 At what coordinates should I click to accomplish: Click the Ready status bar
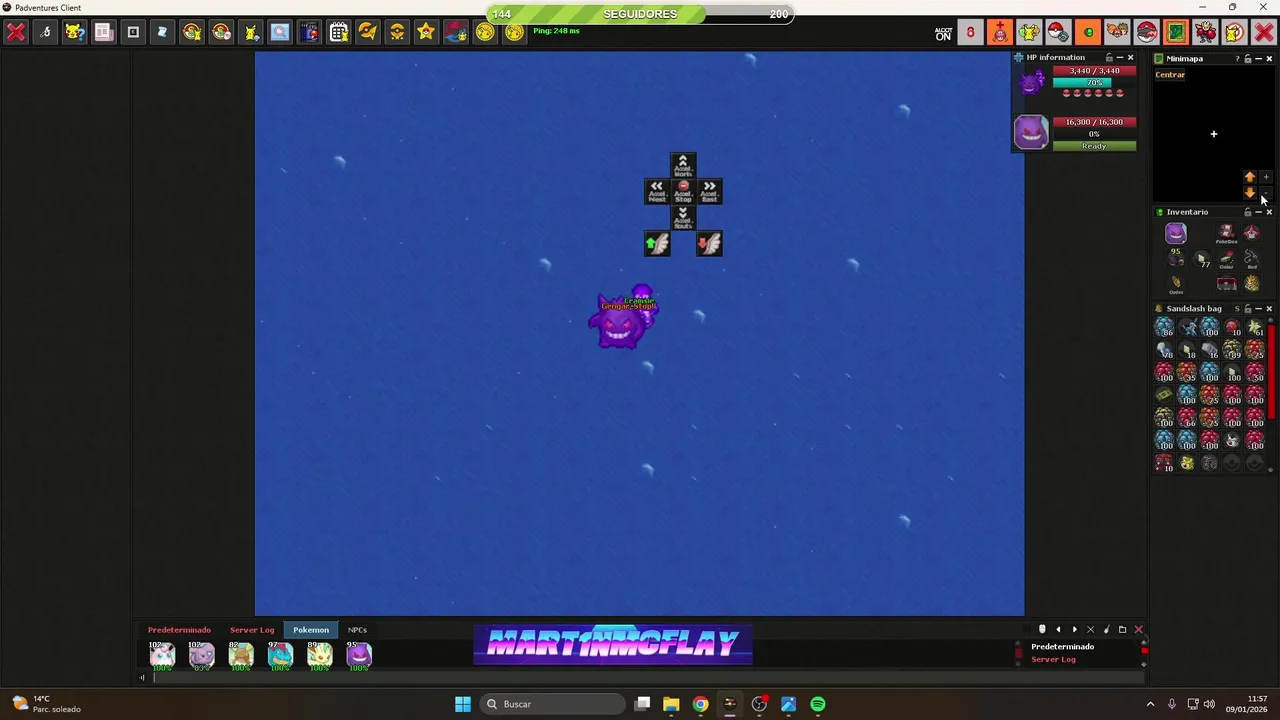click(x=1094, y=146)
